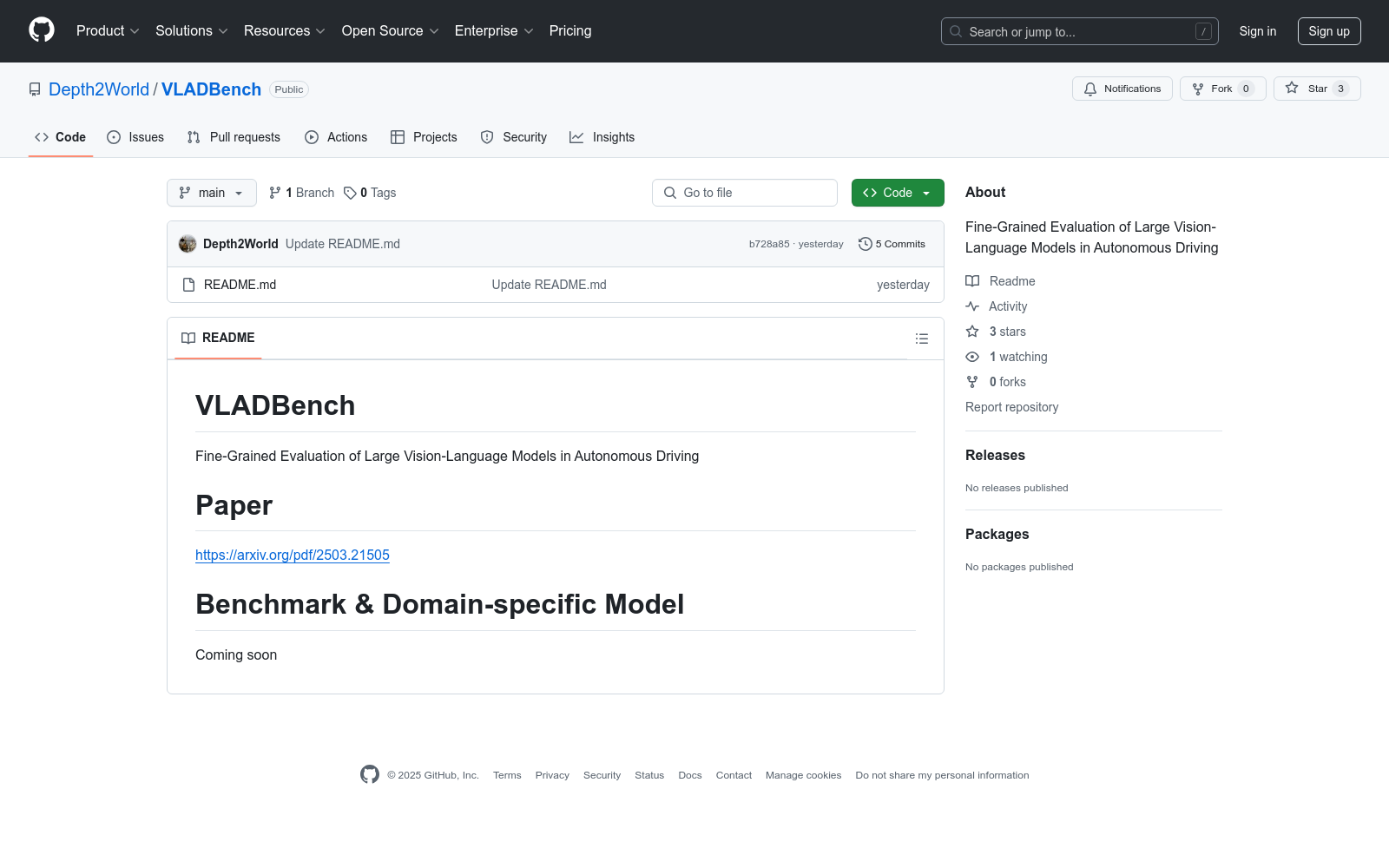Viewport: 1389px width, 868px height.
Task: Open the footer Terms link
Action: coord(507,775)
